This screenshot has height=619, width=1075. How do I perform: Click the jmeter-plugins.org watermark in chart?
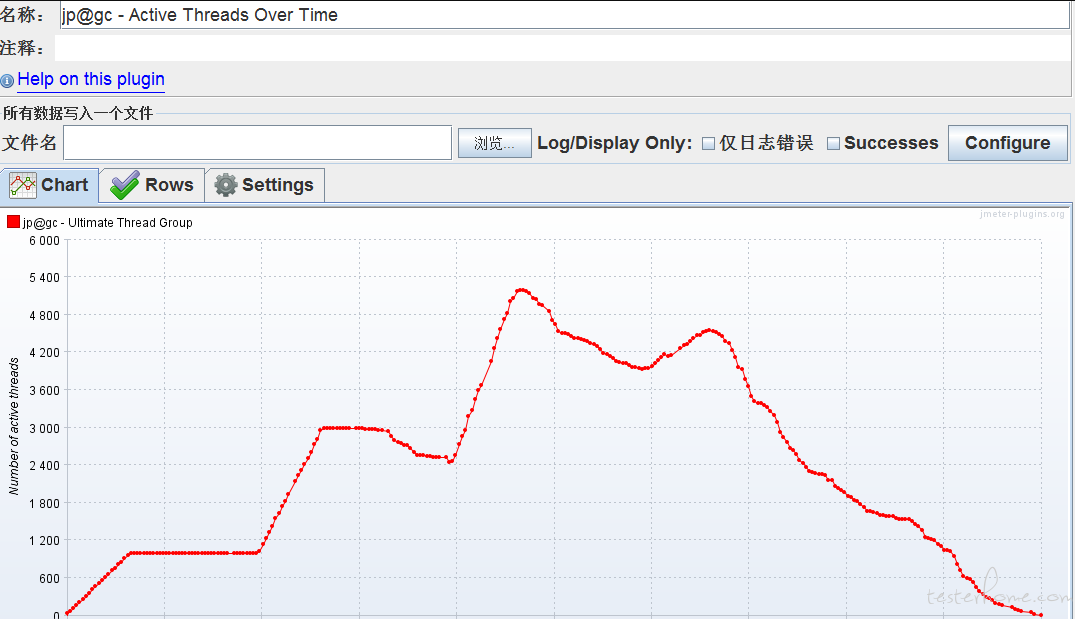(1021, 214)
